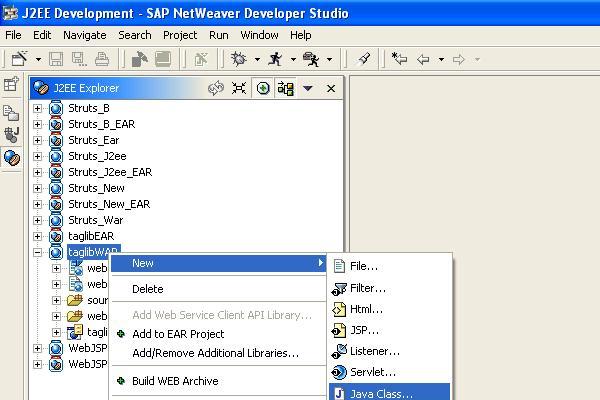Screen dimensions: 600x400
Task: Expand the Struts_B project node
Action: click(x=38, y=108)
